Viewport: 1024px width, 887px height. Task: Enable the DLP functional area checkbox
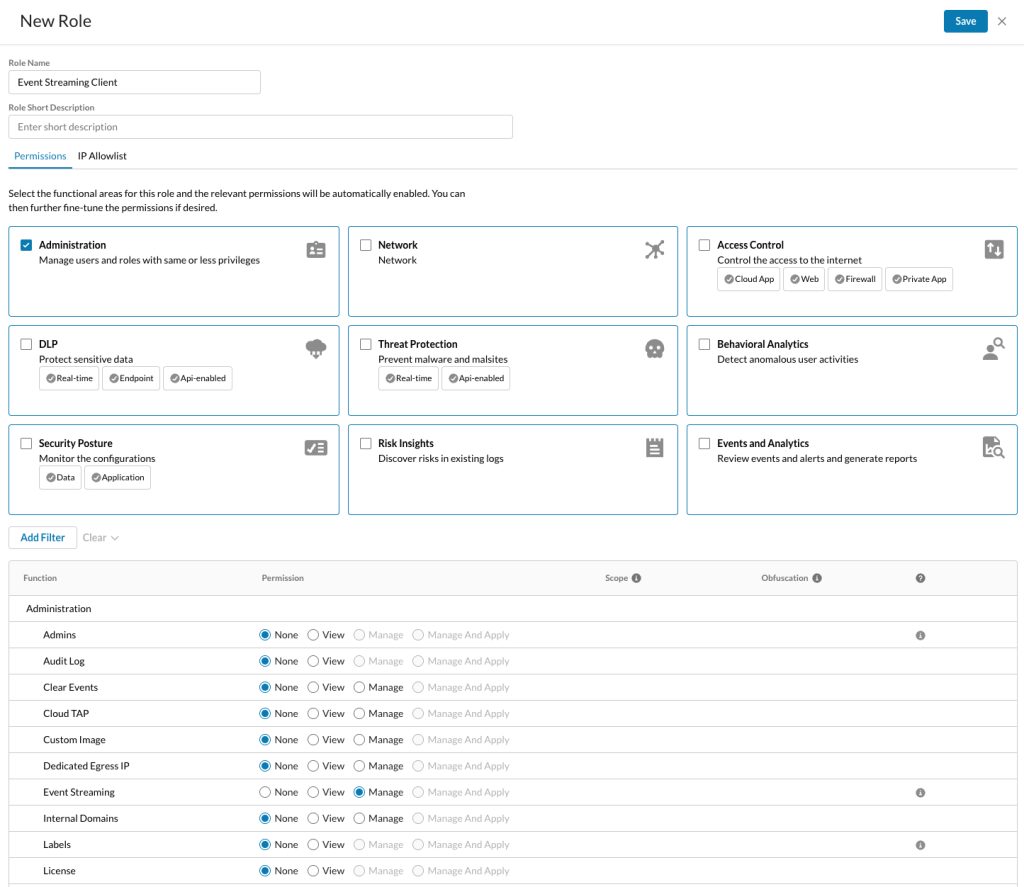(26, 344)
